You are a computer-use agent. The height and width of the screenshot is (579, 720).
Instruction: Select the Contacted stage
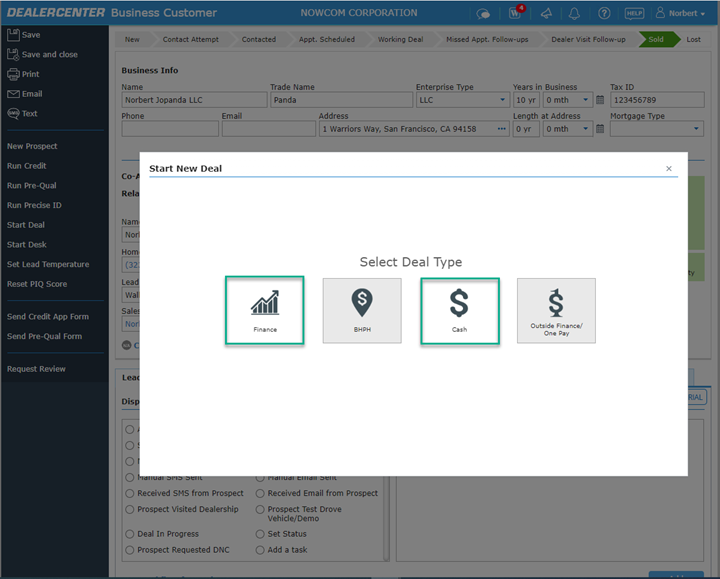coord(259,39)
